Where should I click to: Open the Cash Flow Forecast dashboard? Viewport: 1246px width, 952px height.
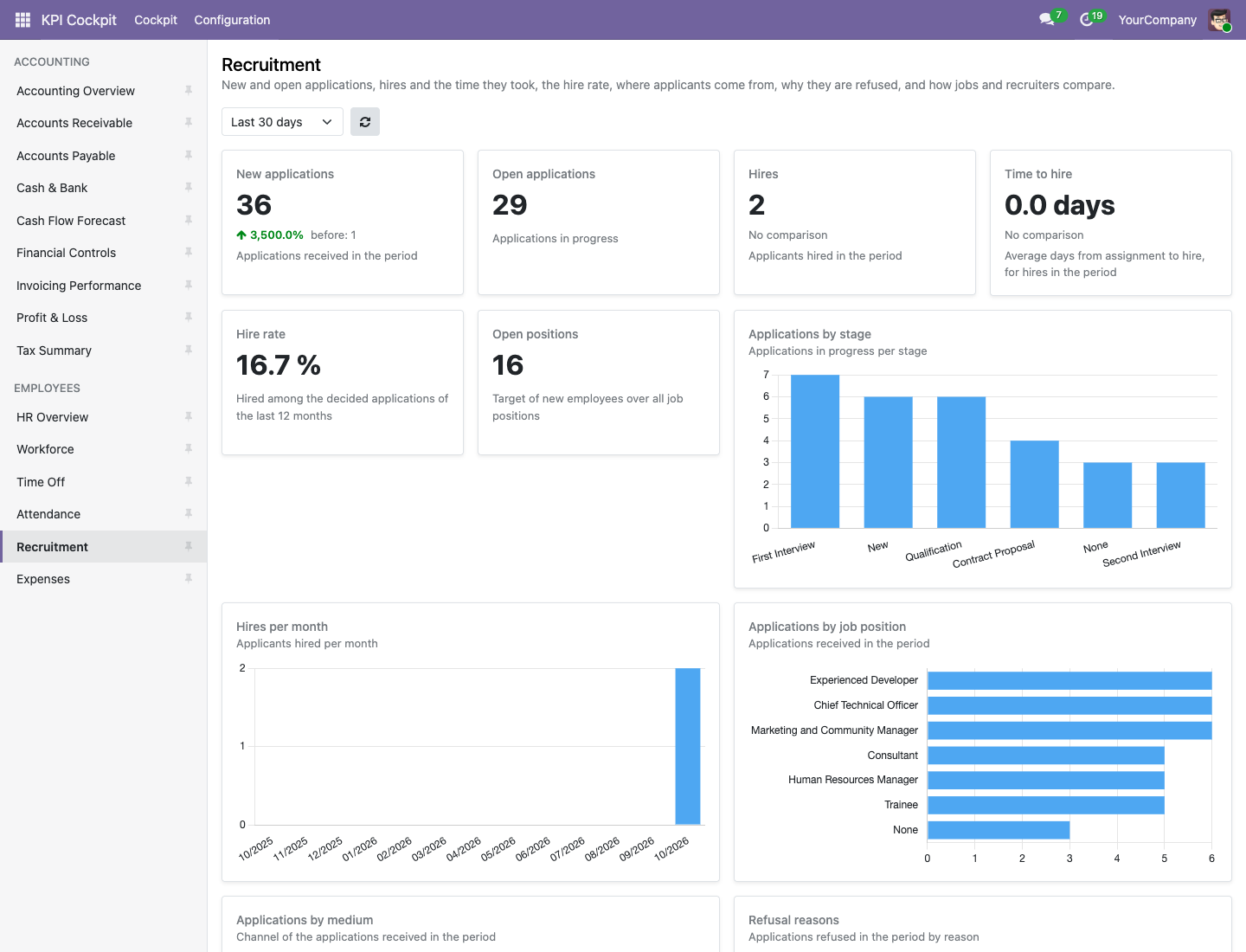tap(104, 221)
